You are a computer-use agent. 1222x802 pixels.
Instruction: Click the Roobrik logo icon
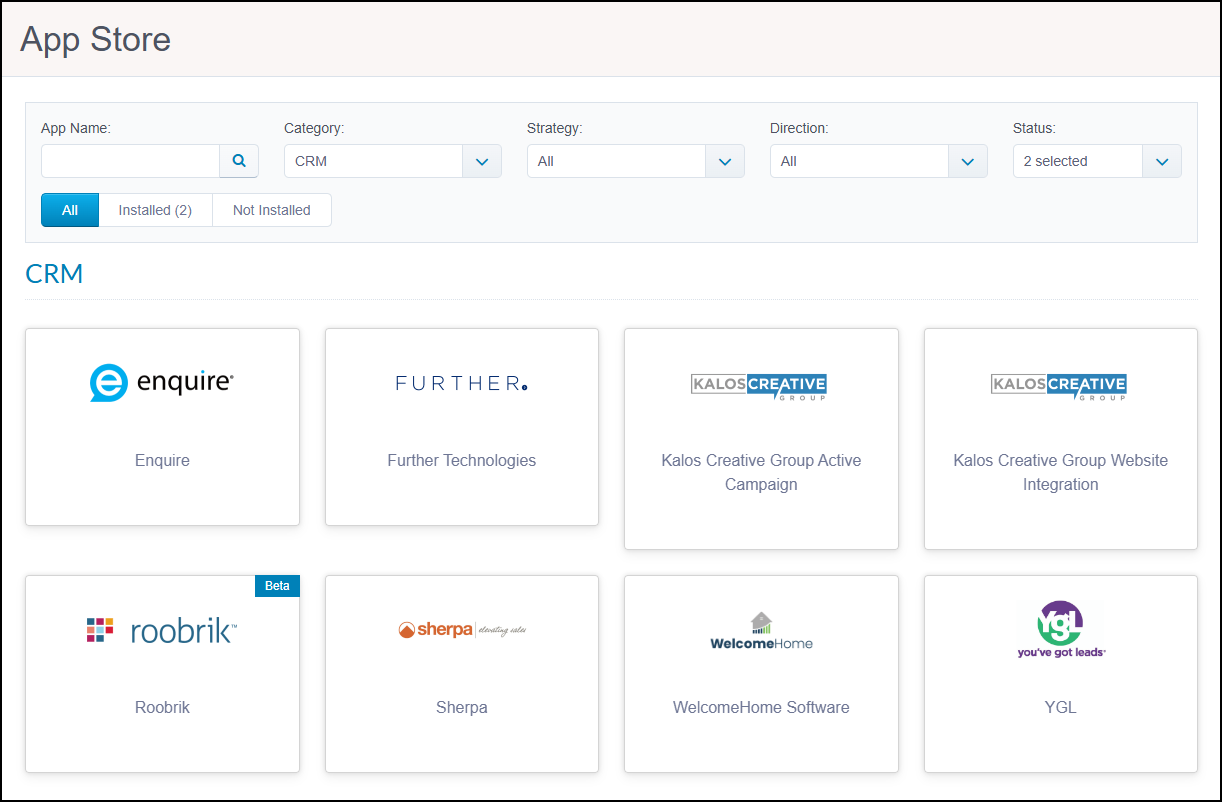[x=160, y=629]
